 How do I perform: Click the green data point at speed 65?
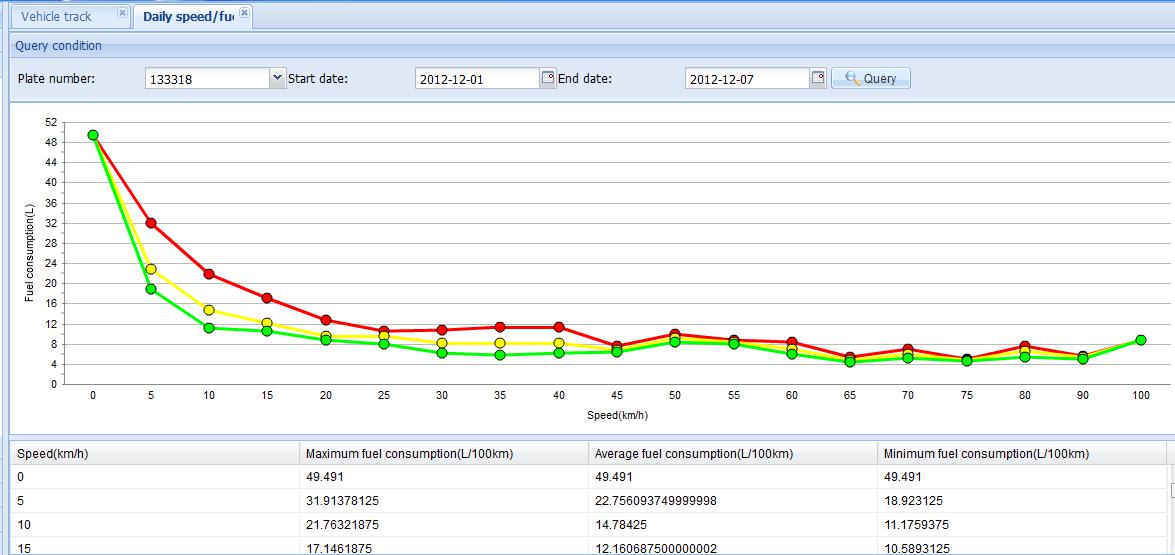click(850, 362)
